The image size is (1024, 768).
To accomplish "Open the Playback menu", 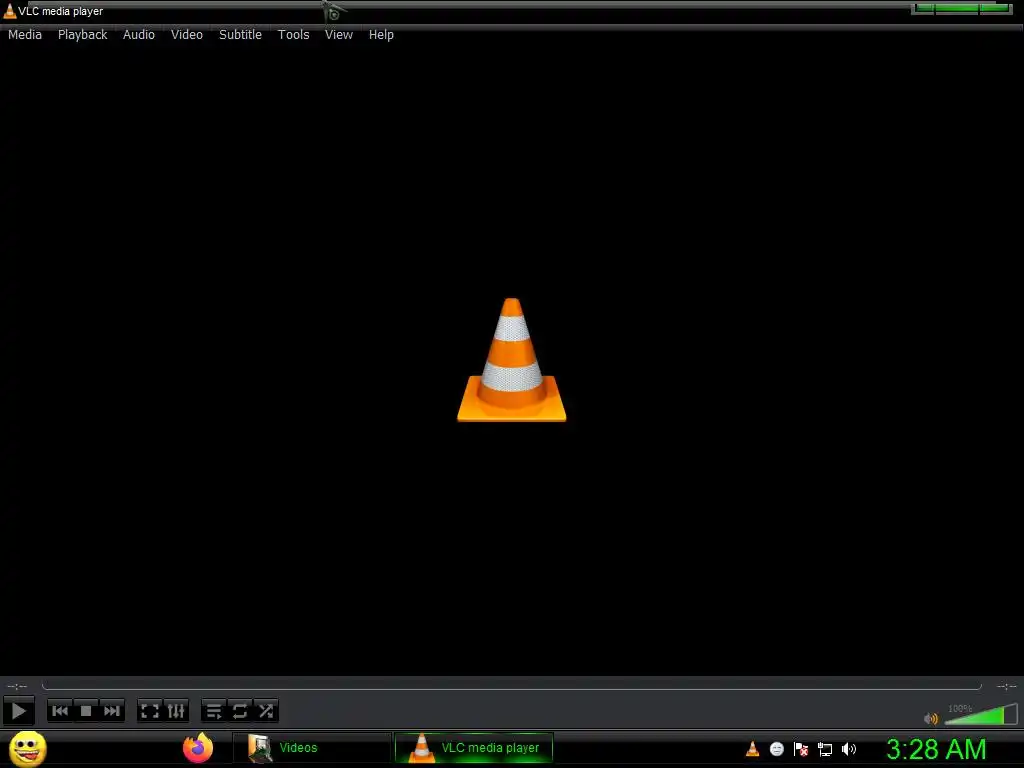I will pos(82,35).
